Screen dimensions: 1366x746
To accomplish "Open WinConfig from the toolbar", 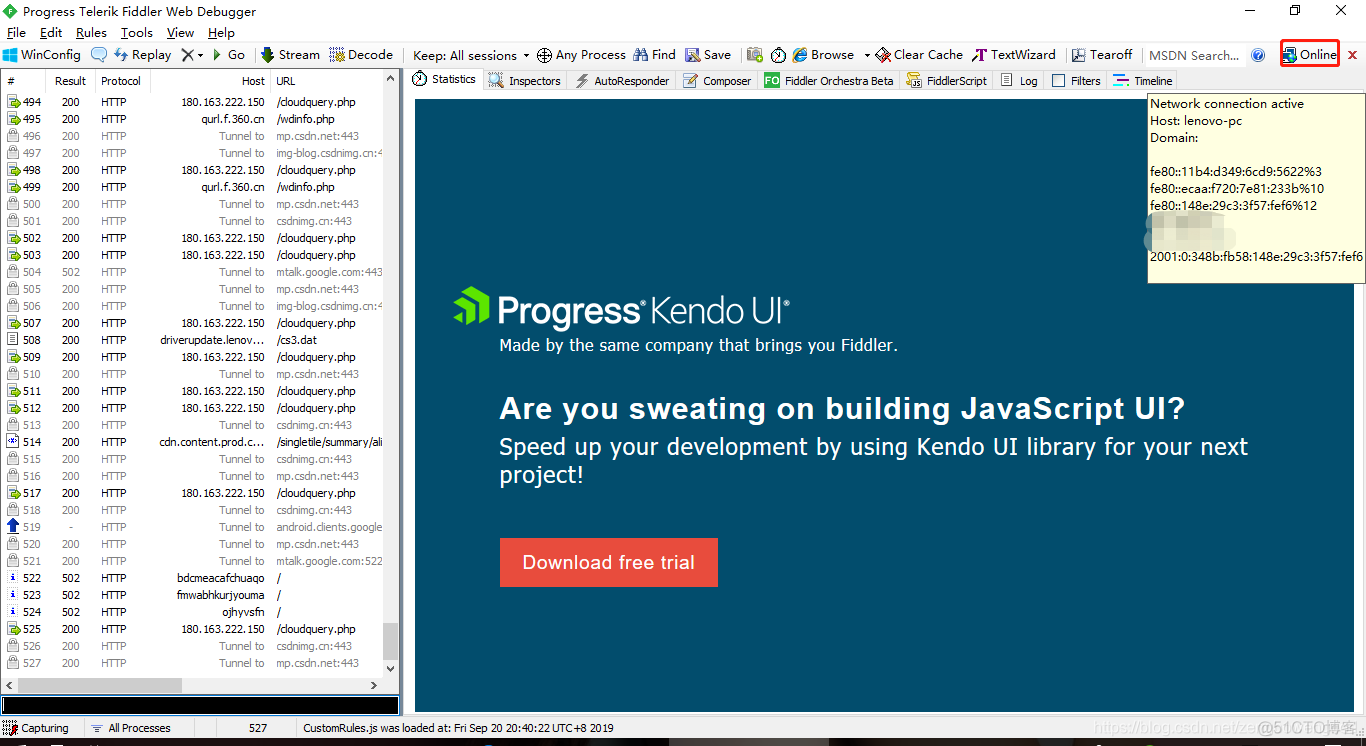I will (x=42, y=55).
